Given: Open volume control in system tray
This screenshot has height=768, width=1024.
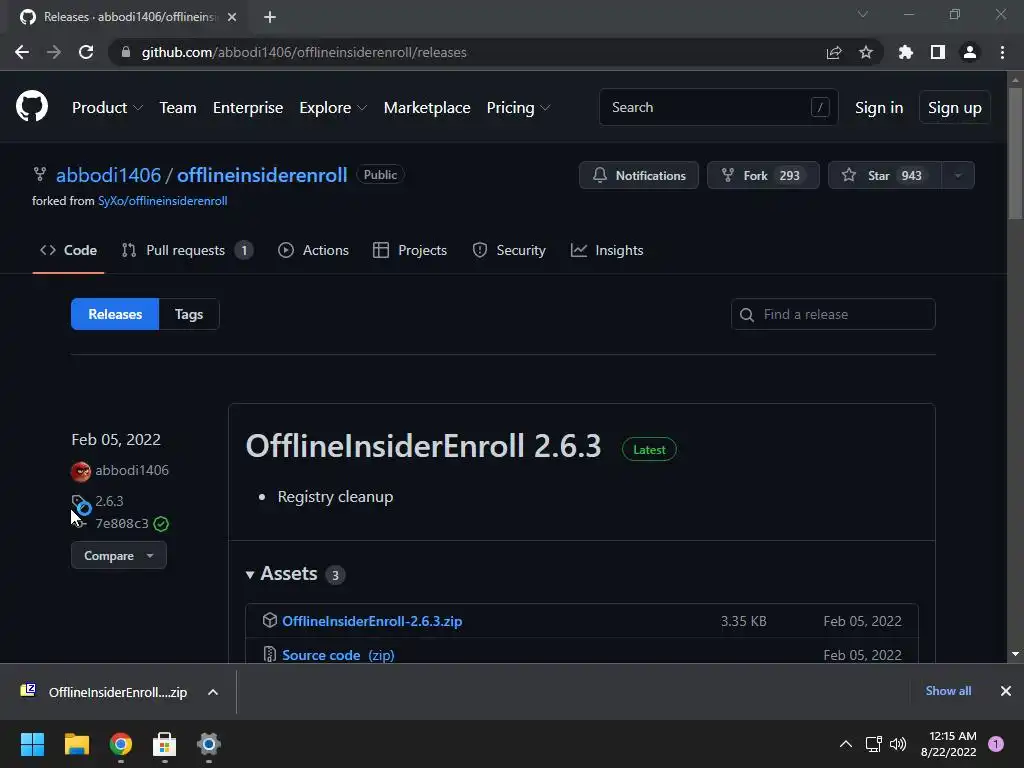Looking at the screenshot, I should click(x=898, y=744).
